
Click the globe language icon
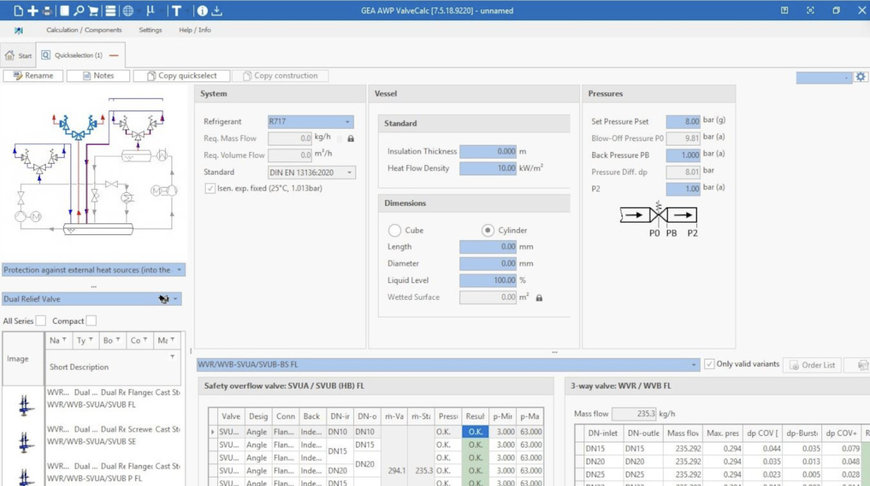128,11
